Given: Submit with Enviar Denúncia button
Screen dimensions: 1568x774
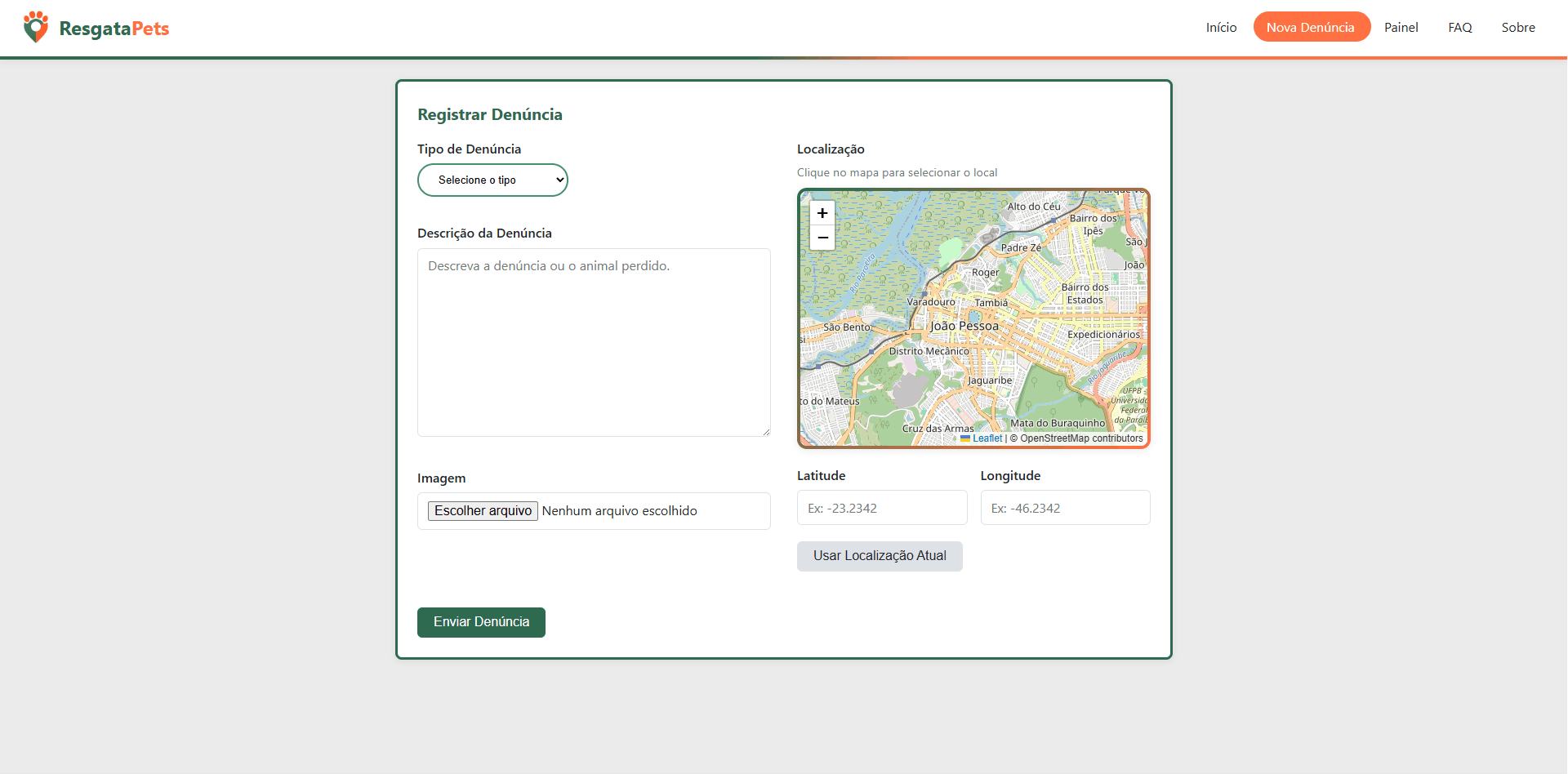Looking at the screenshot, I should point(481,622).
